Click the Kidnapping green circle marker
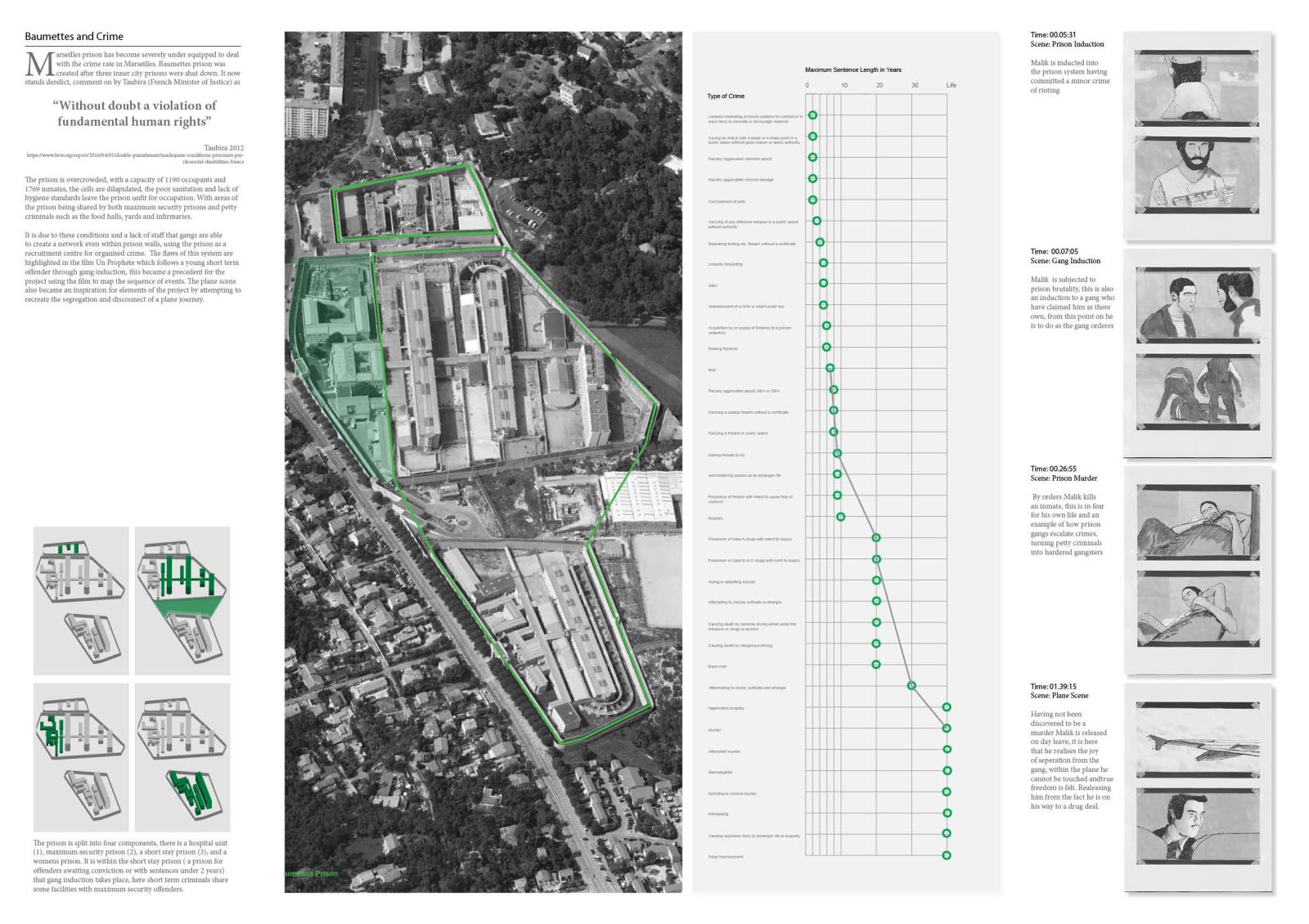1309x924 pixels. [947, 813]
